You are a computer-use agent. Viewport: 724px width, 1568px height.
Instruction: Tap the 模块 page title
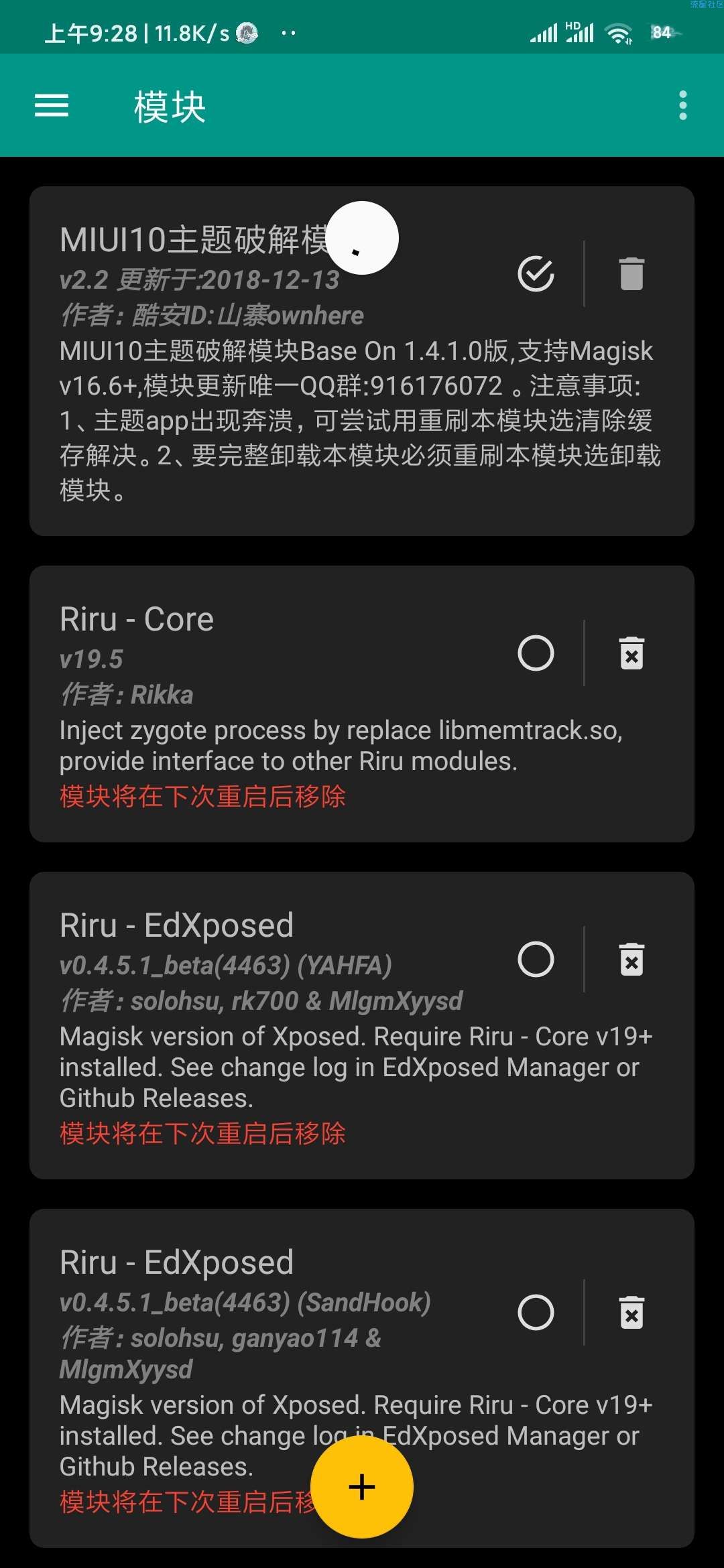pyautogui.click(x=170, y=107)
